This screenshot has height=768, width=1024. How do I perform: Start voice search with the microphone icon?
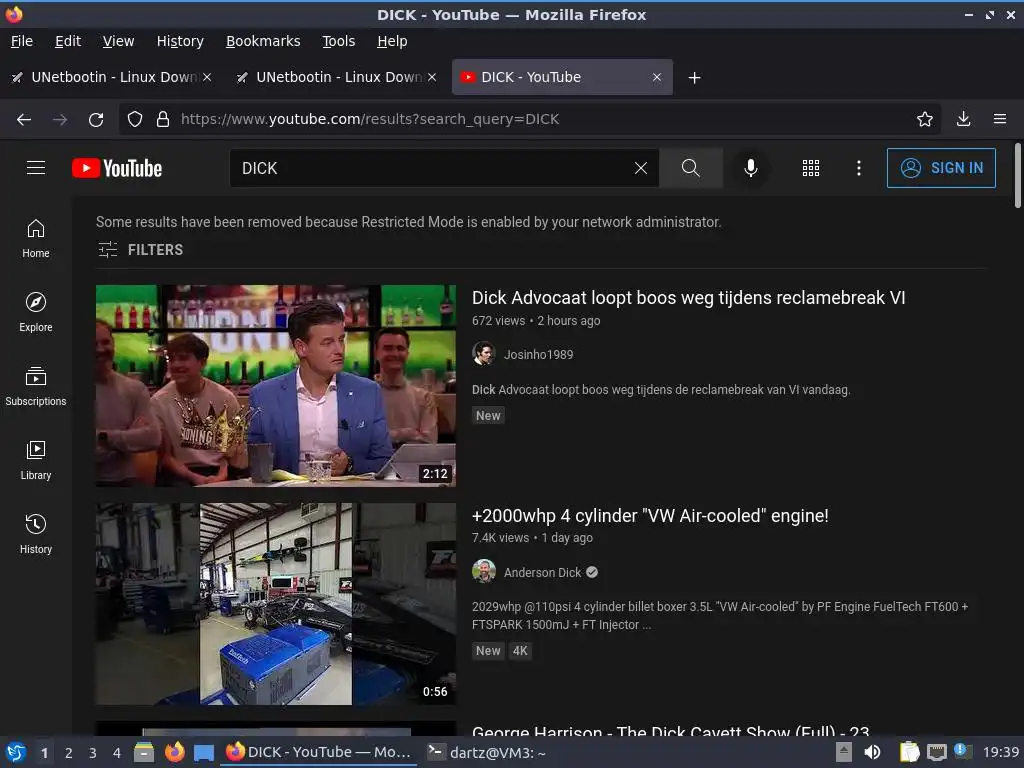(751, 168)
